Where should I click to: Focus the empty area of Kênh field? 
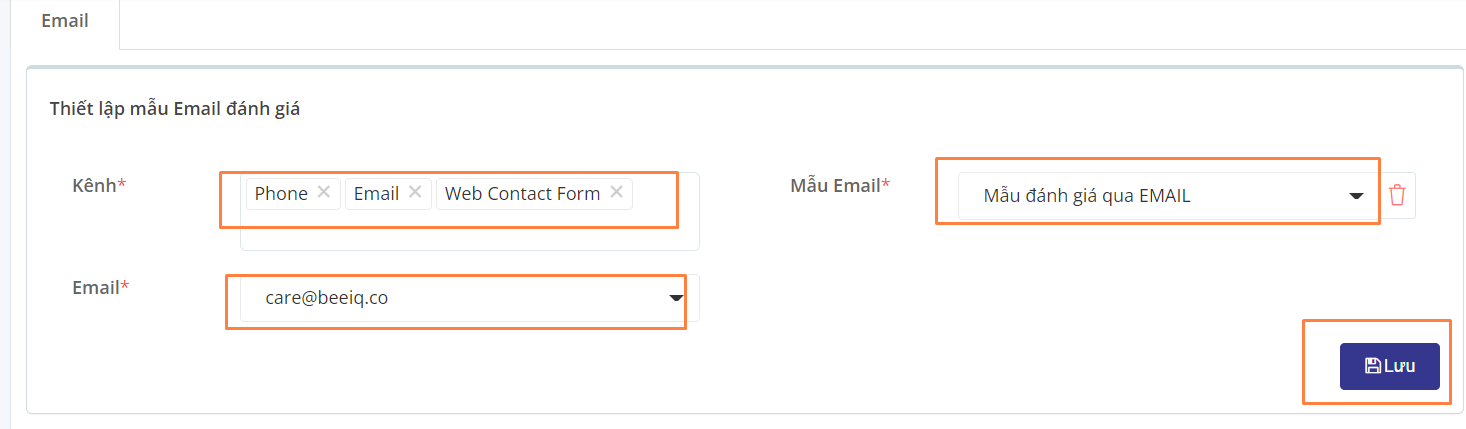(470, 230)
